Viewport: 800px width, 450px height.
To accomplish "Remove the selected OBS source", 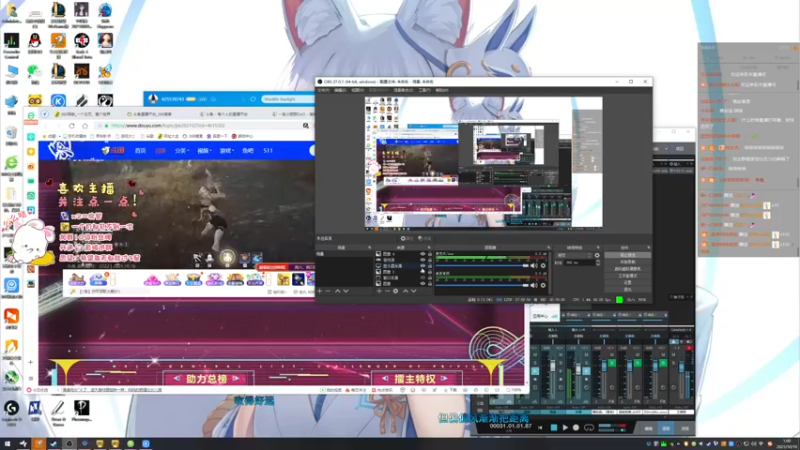I will [x=387, y=291].
